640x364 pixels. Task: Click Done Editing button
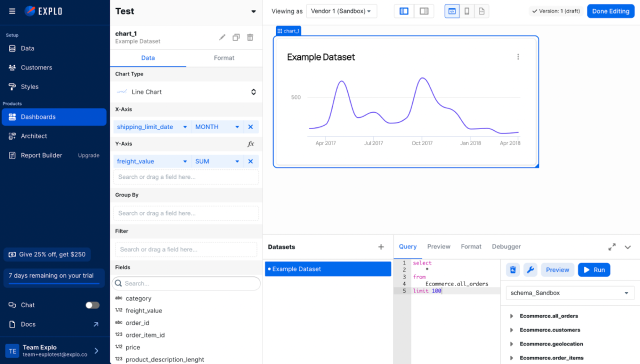(x=611, y=11)
